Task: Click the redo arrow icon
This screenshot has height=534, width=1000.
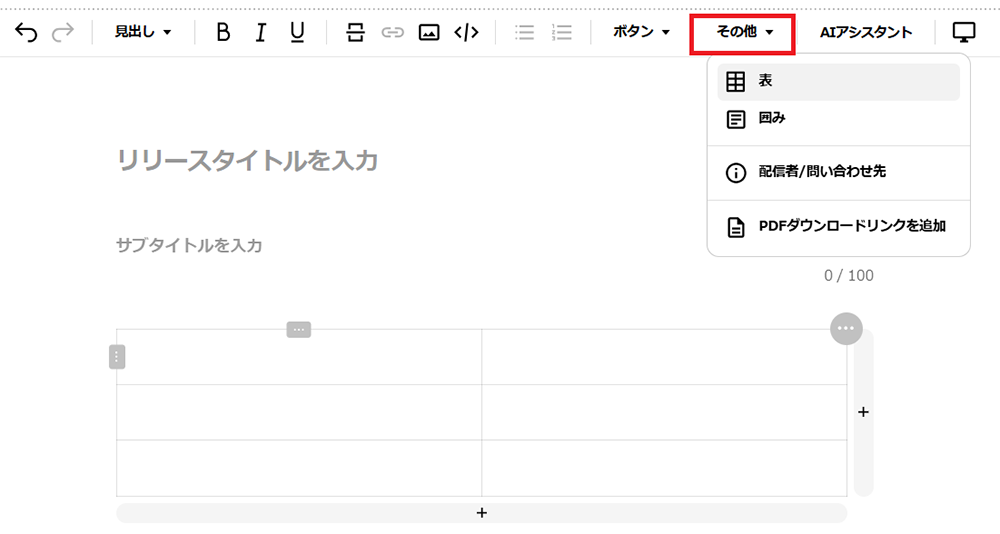Action: (62, 33)
